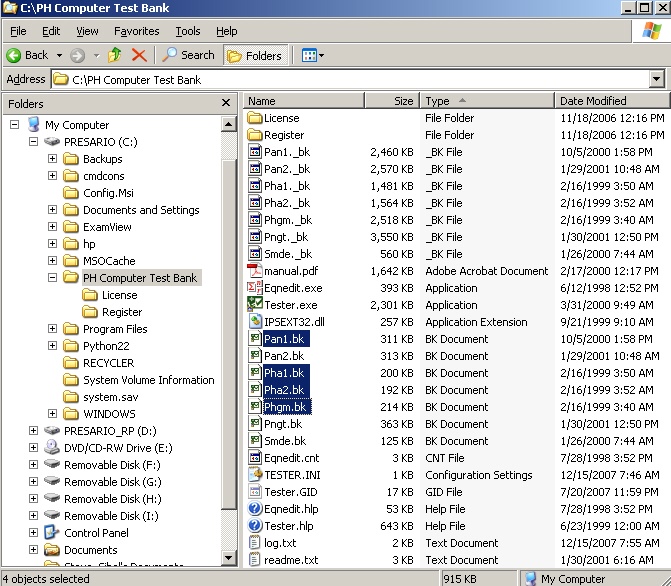Viewport: 671px width, 586px height.
Task: Select the Register folder icon in file list
Action: pyautogui.click(x=255, y=134)
